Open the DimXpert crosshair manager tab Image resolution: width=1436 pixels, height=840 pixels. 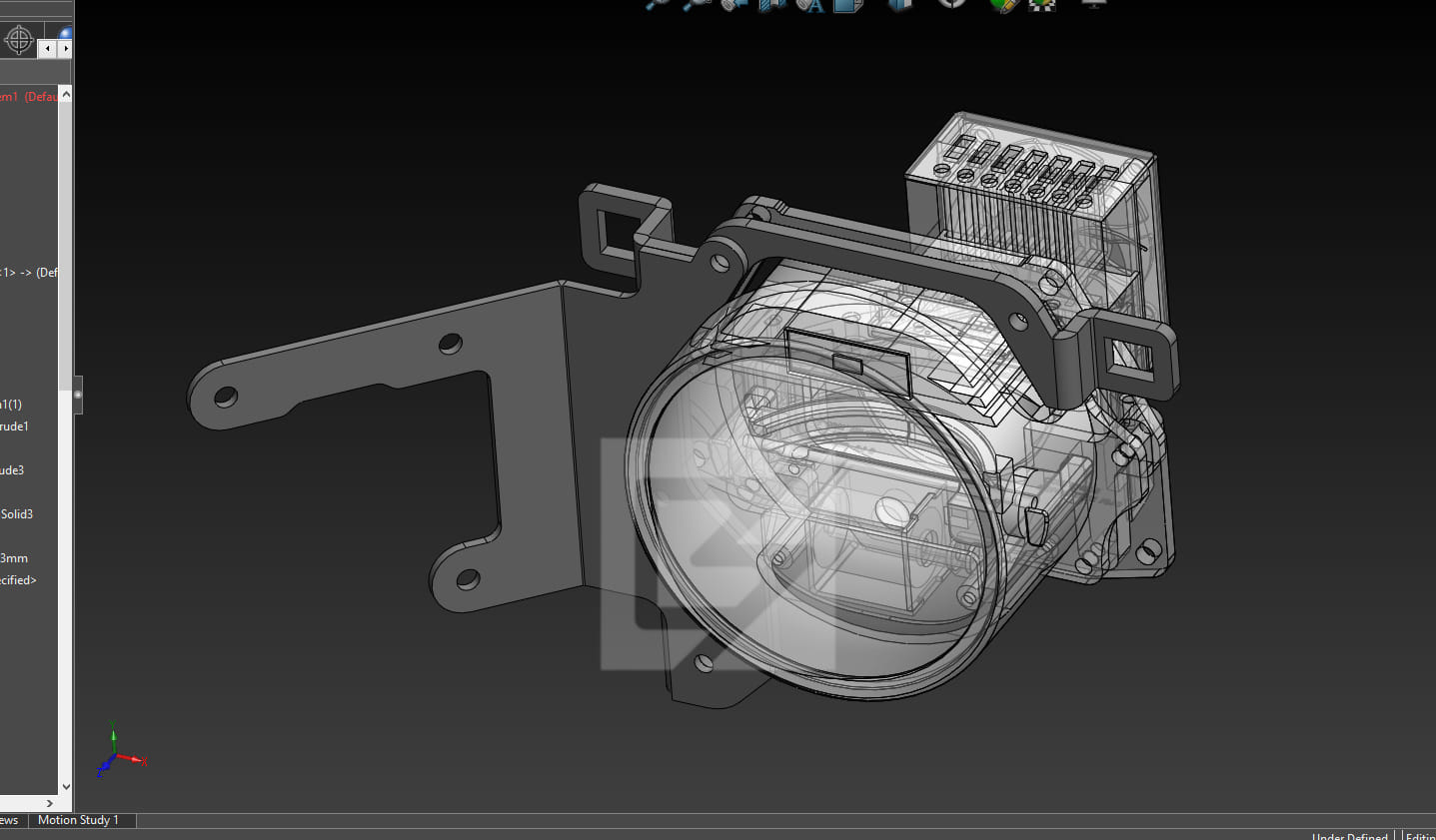pyautogui.click(x=19, y=41)
